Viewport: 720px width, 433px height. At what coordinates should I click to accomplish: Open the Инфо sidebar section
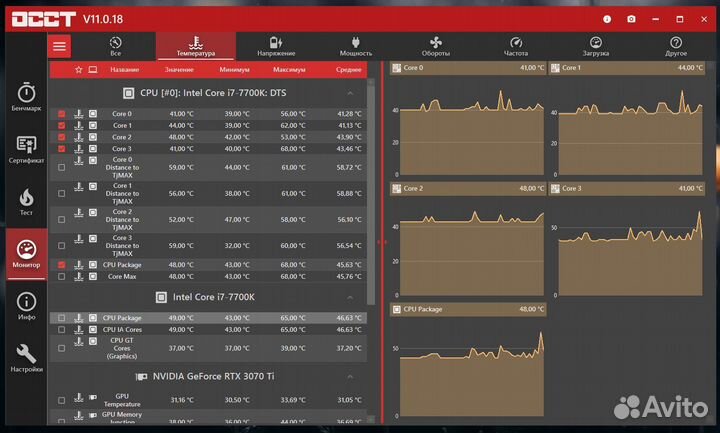coord(27,306)
